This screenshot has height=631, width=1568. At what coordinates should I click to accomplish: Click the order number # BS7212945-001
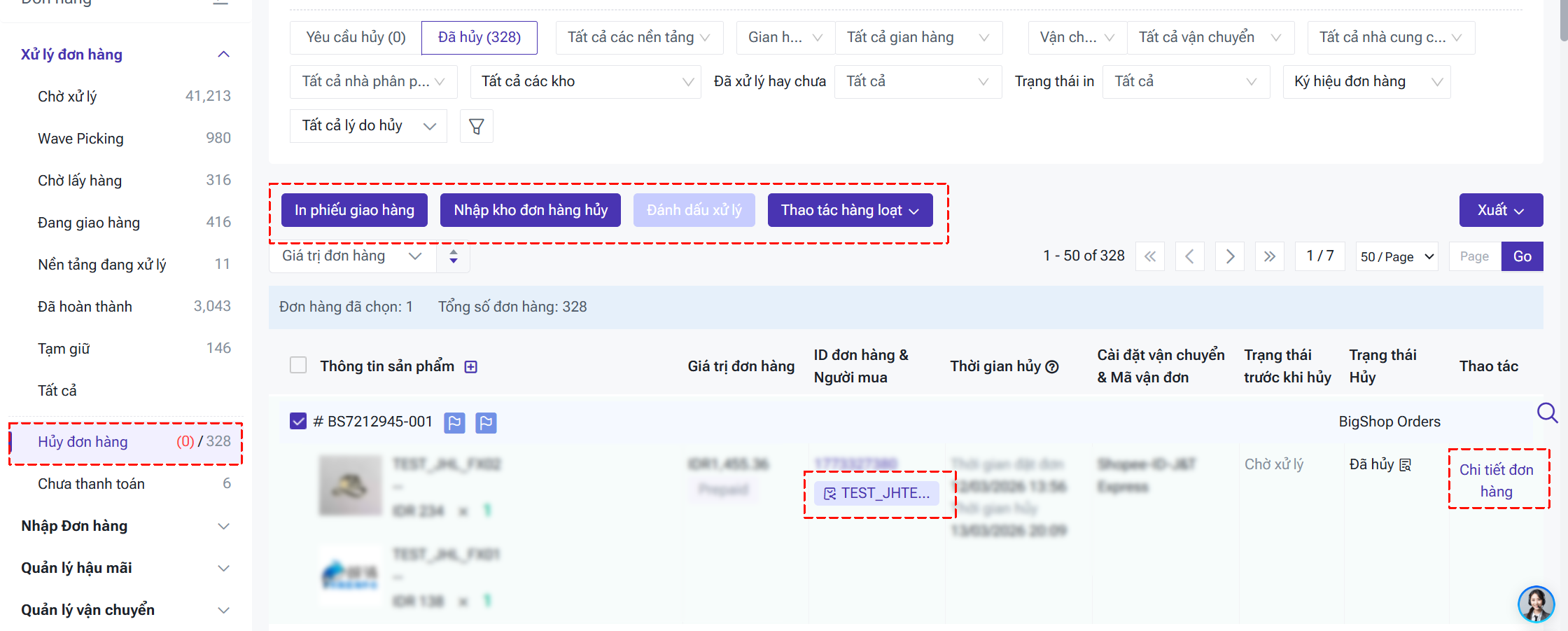(373, 422)
